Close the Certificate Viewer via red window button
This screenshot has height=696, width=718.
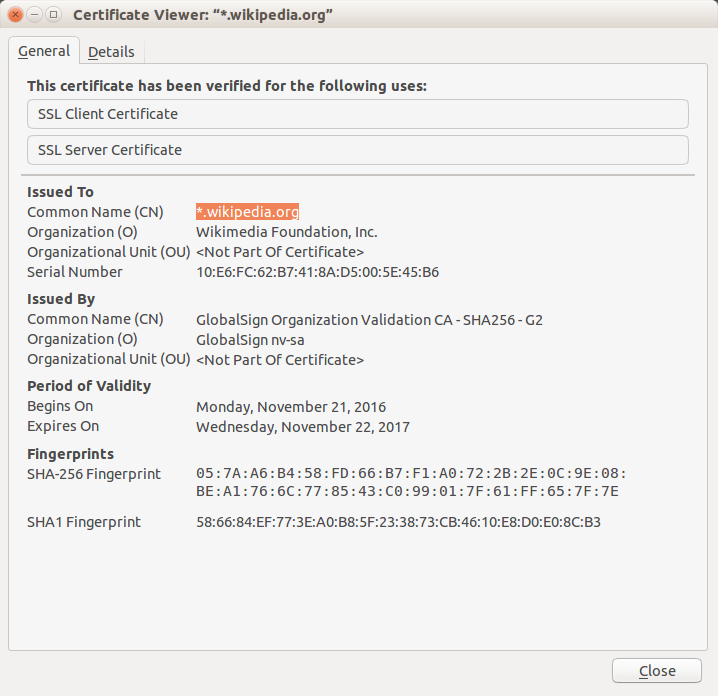tap(15, 15)
